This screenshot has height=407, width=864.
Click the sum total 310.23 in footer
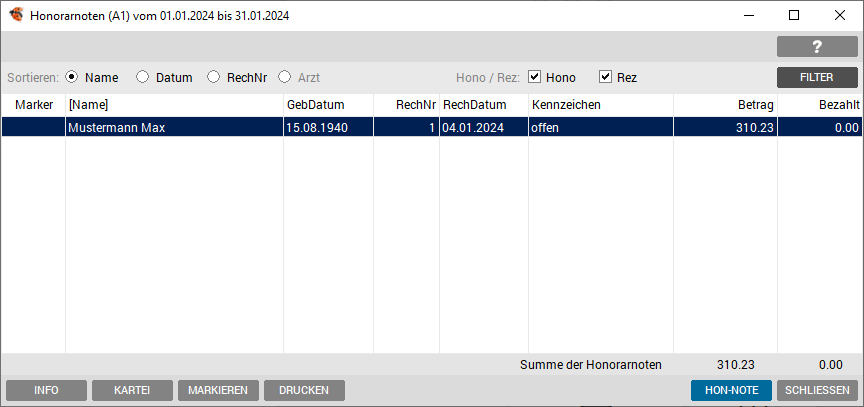[x=736, y=365]
